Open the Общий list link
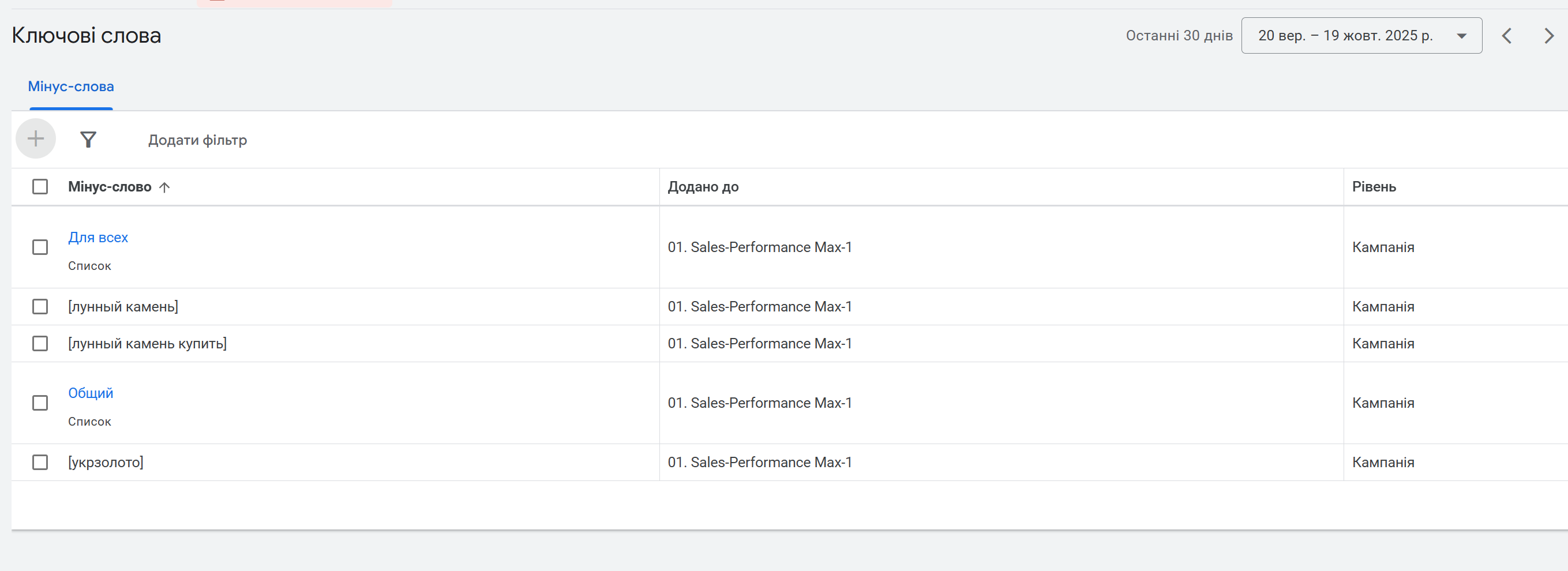Image resolution: width=1568 pixels, height=571 pixels. point(91,393)
